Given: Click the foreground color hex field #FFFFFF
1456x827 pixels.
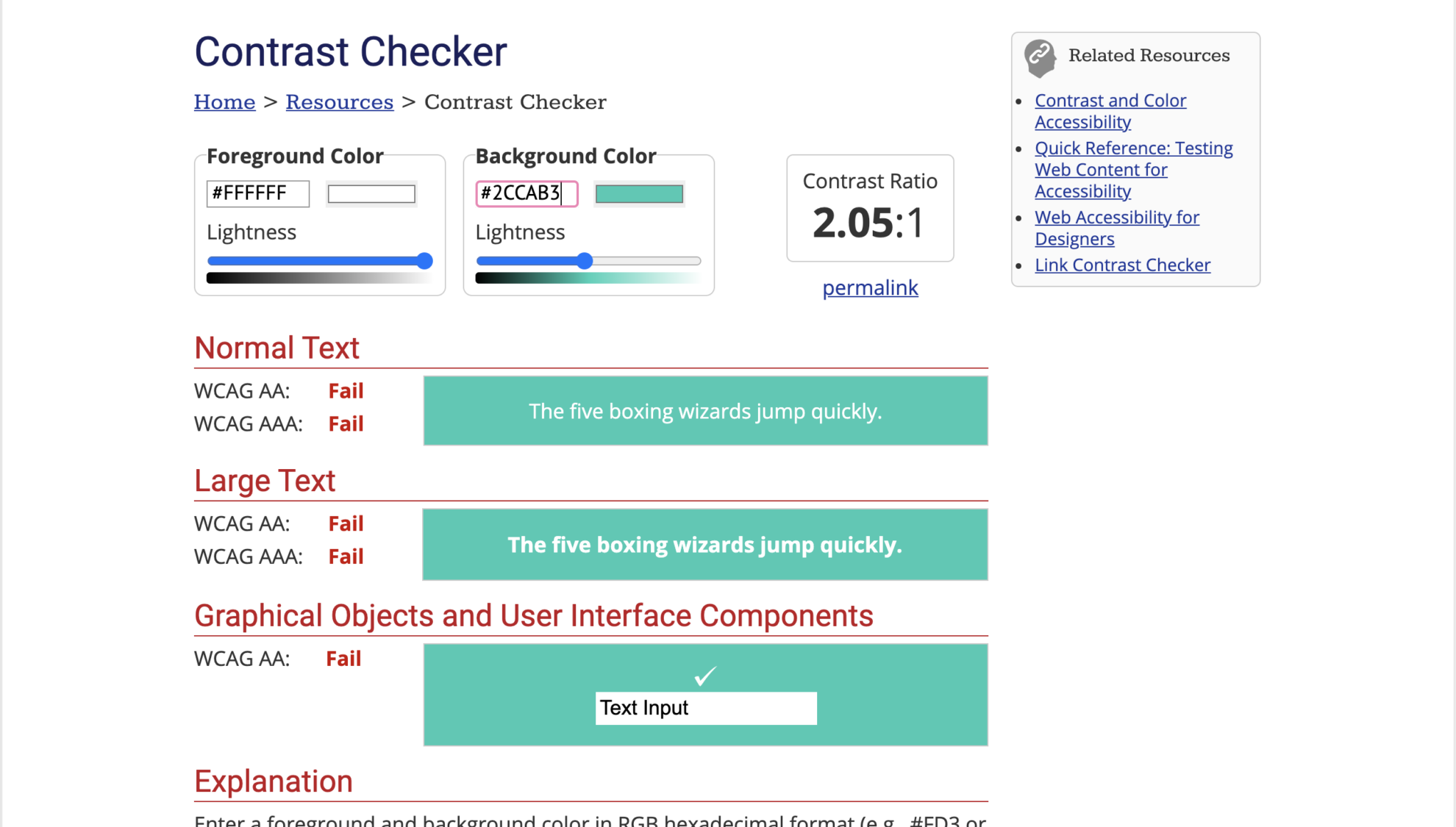Looking at the screenshot, I should [x=258, y=193].
